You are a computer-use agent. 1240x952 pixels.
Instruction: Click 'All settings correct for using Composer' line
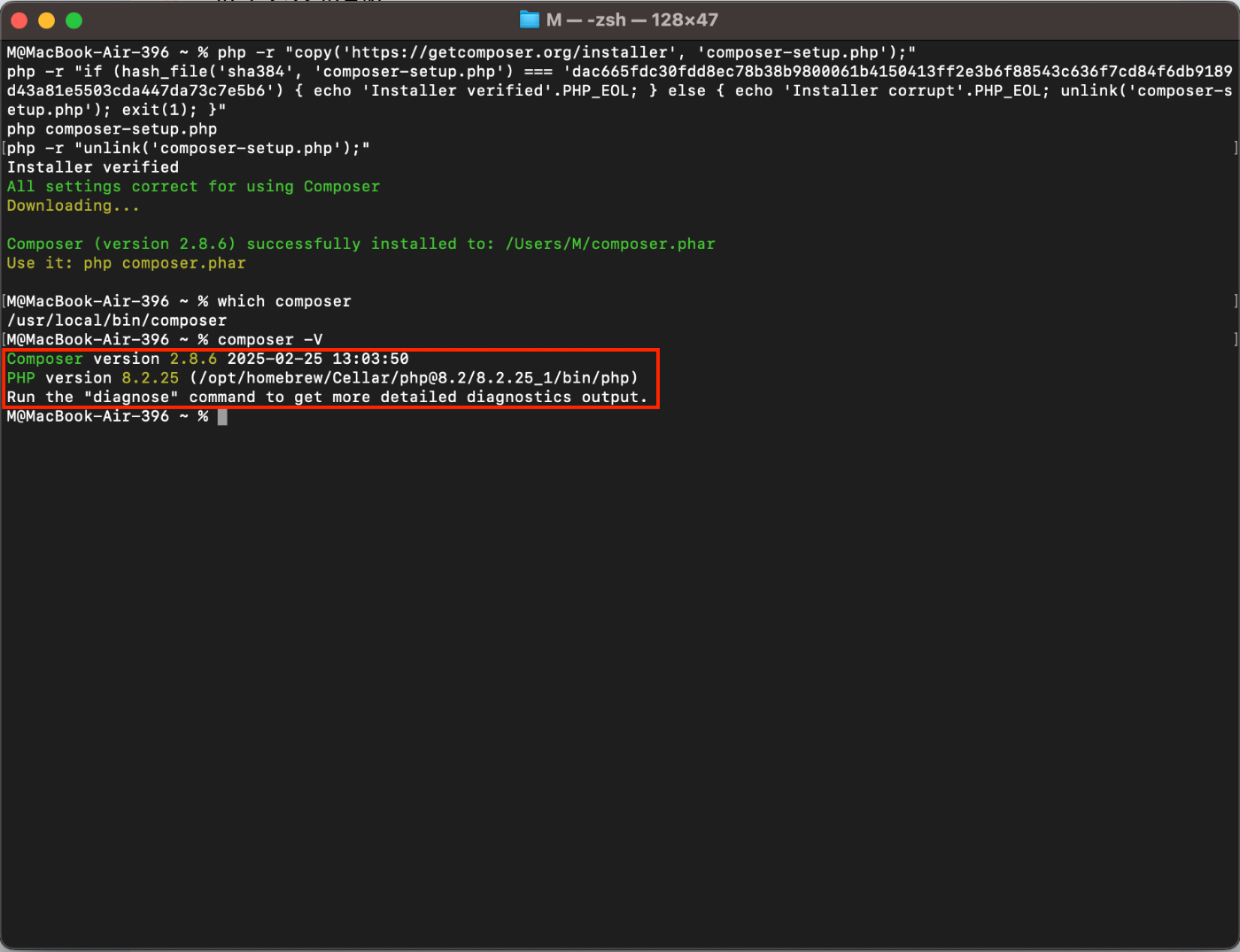click(x=193, y=187)
